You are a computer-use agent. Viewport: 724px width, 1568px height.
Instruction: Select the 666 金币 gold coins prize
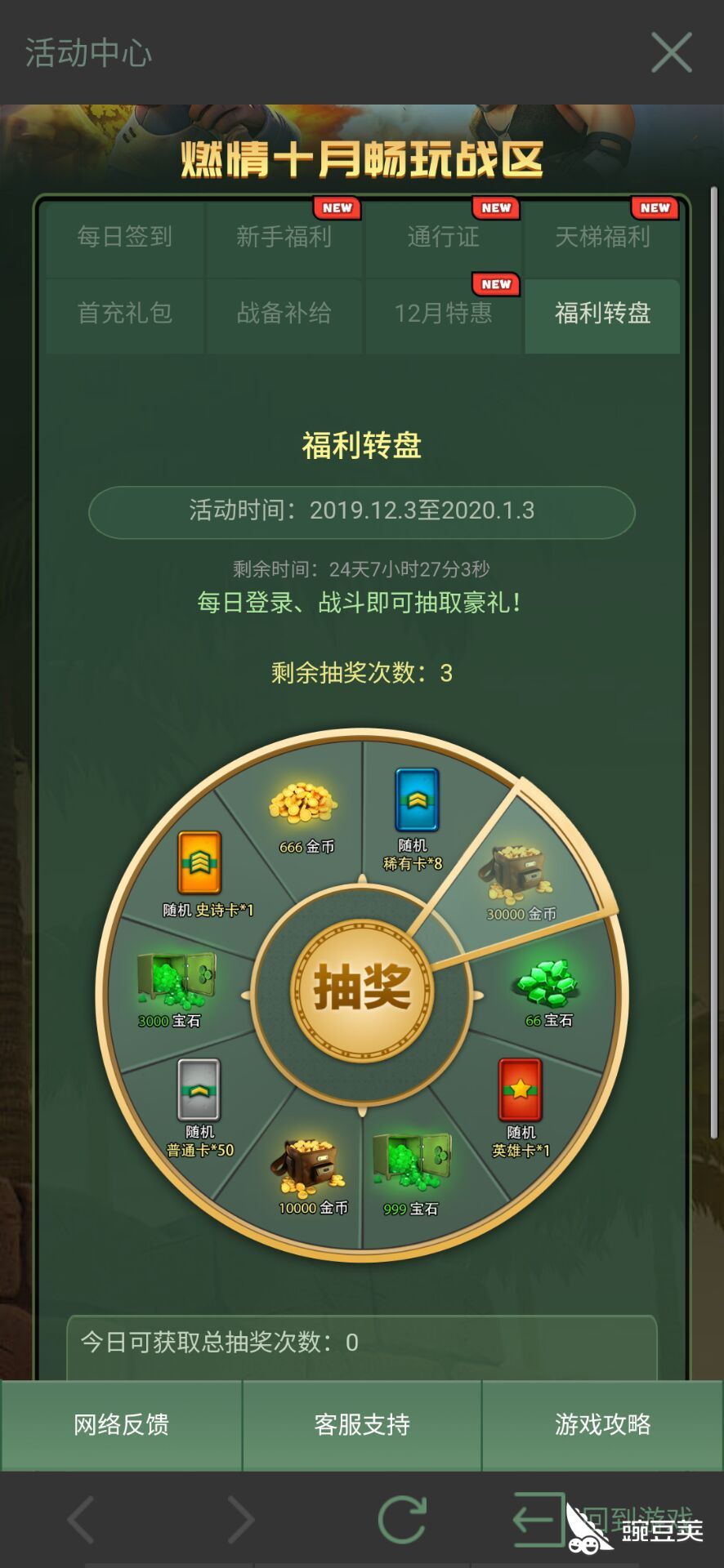tap(302, 802)
